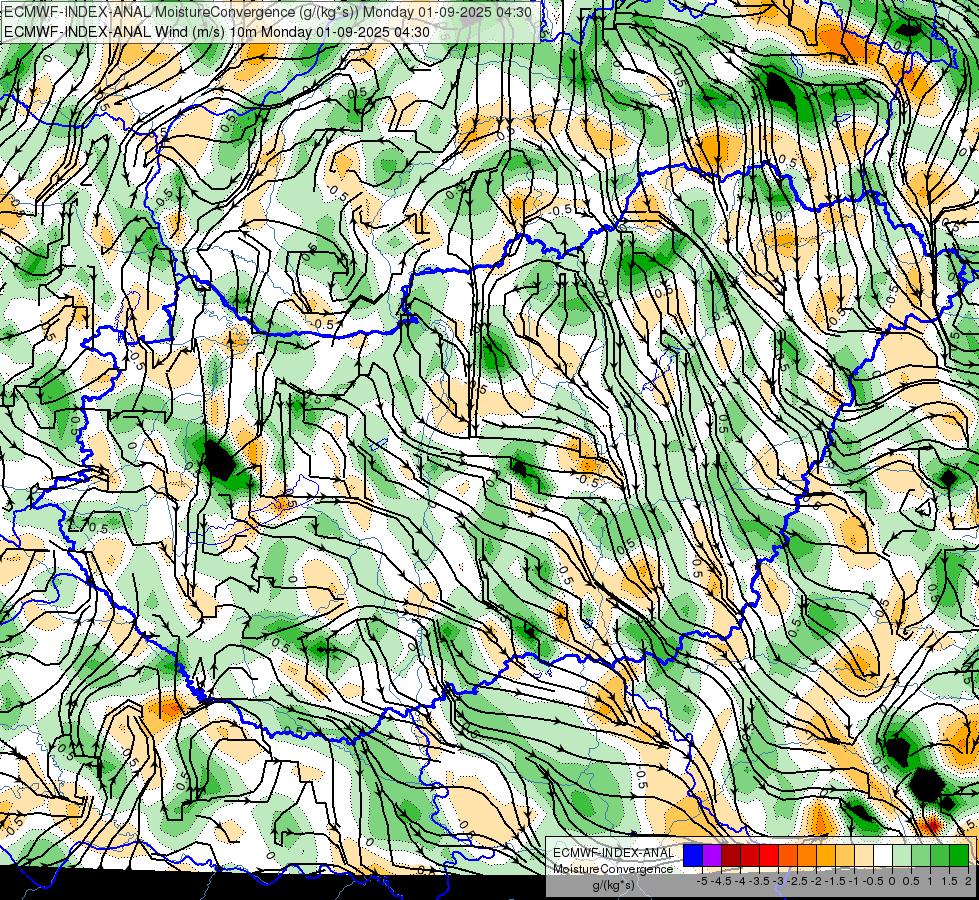The width and height of the screenshot is (979, 900).
Task: Click the '-2' legend tick value
Action: click(816, 881)
